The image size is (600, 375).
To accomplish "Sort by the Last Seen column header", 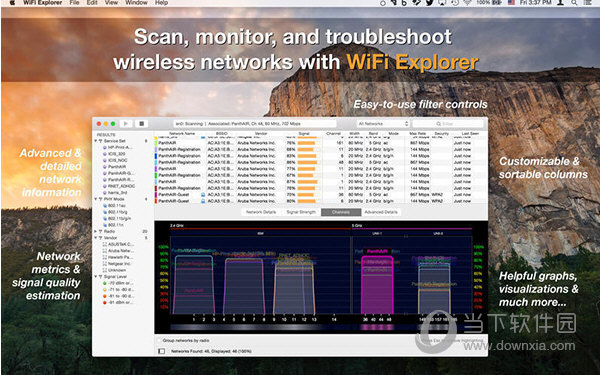I will coord(470,134).
